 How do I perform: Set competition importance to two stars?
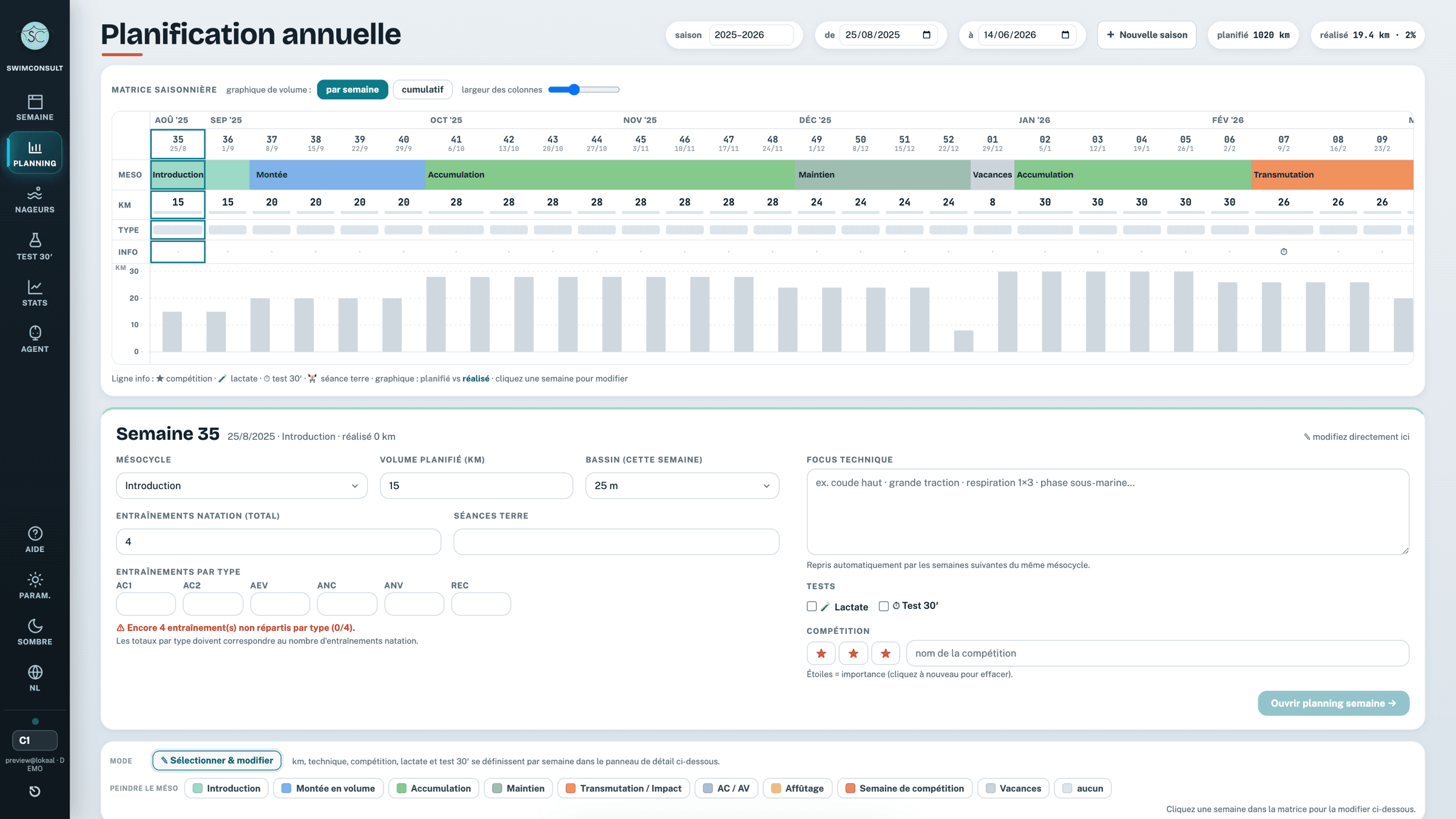(x=853, y=653)
